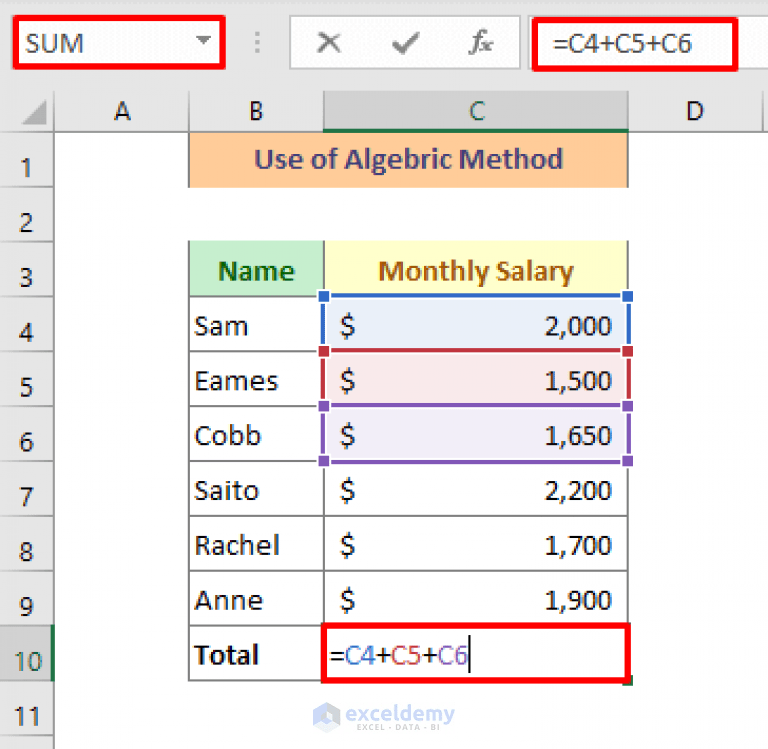
Task: Select column C header
Action: click(476, 111)
